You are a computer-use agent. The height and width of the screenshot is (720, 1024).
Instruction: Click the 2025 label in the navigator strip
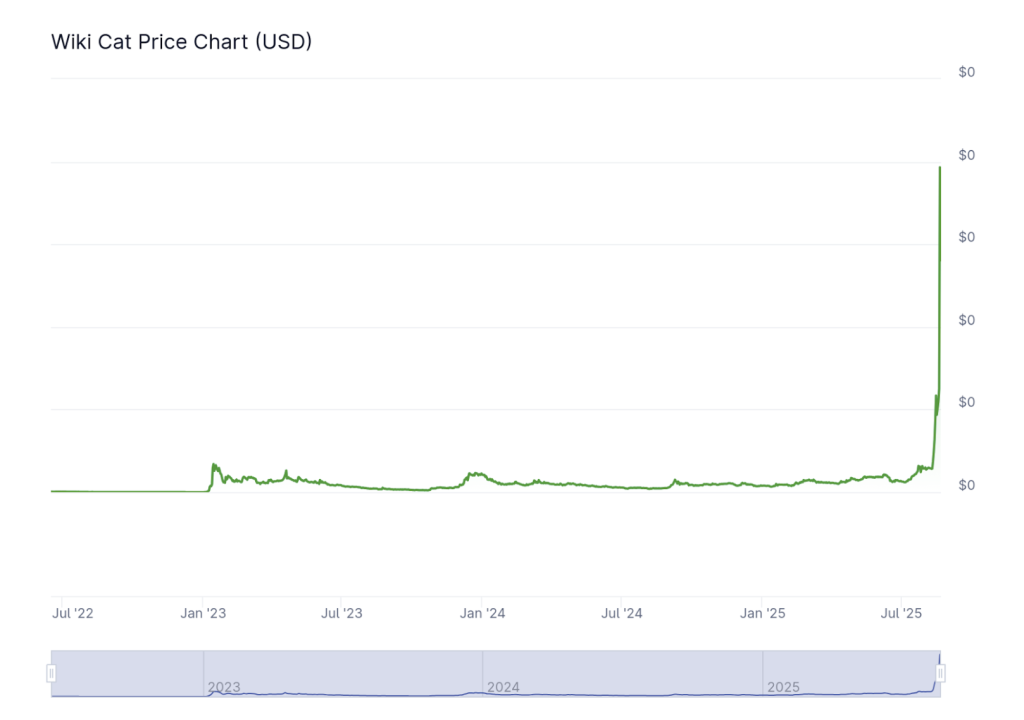coord(783,688)
